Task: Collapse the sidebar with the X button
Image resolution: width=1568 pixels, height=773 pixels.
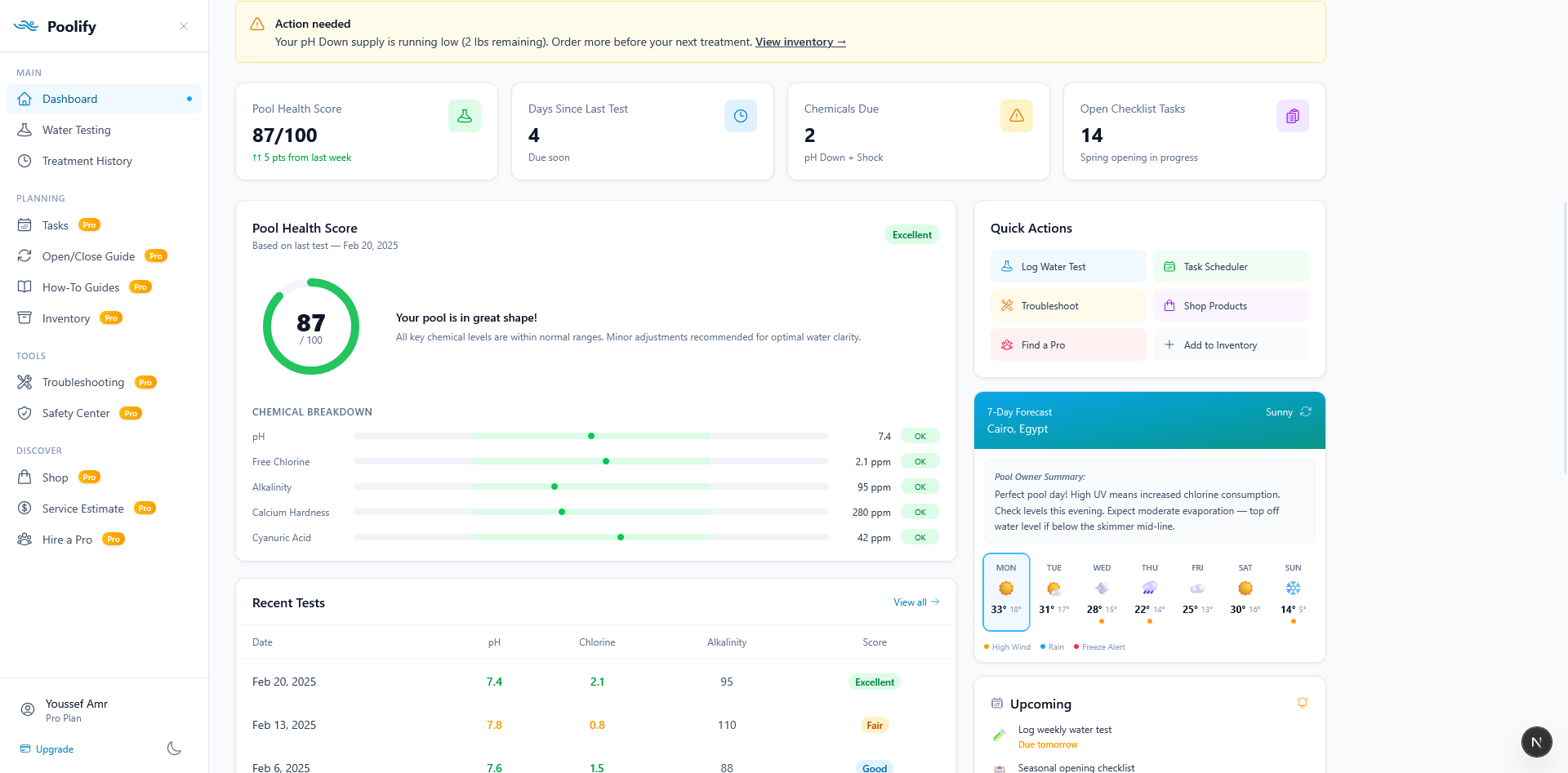Action: (x=184, y=25)
